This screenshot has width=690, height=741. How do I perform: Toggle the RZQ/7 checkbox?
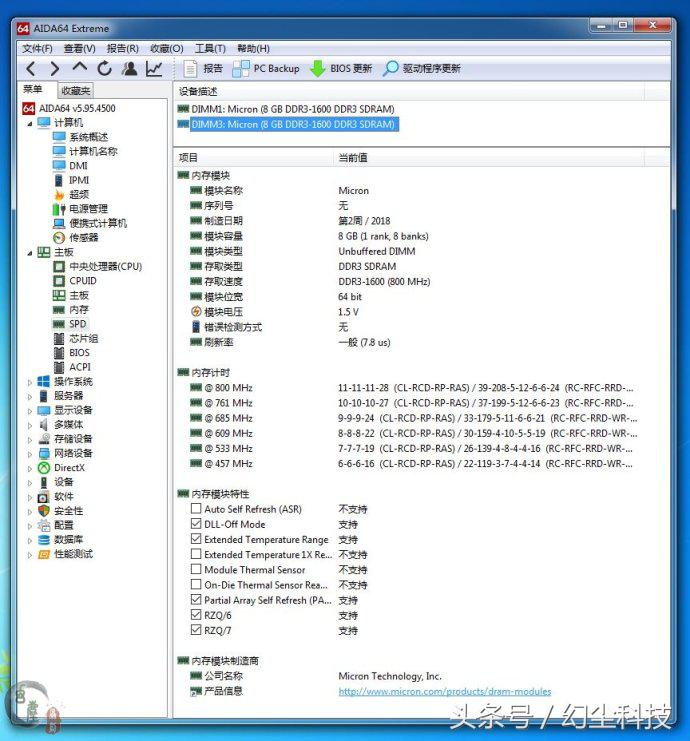(x=196, y=630)
